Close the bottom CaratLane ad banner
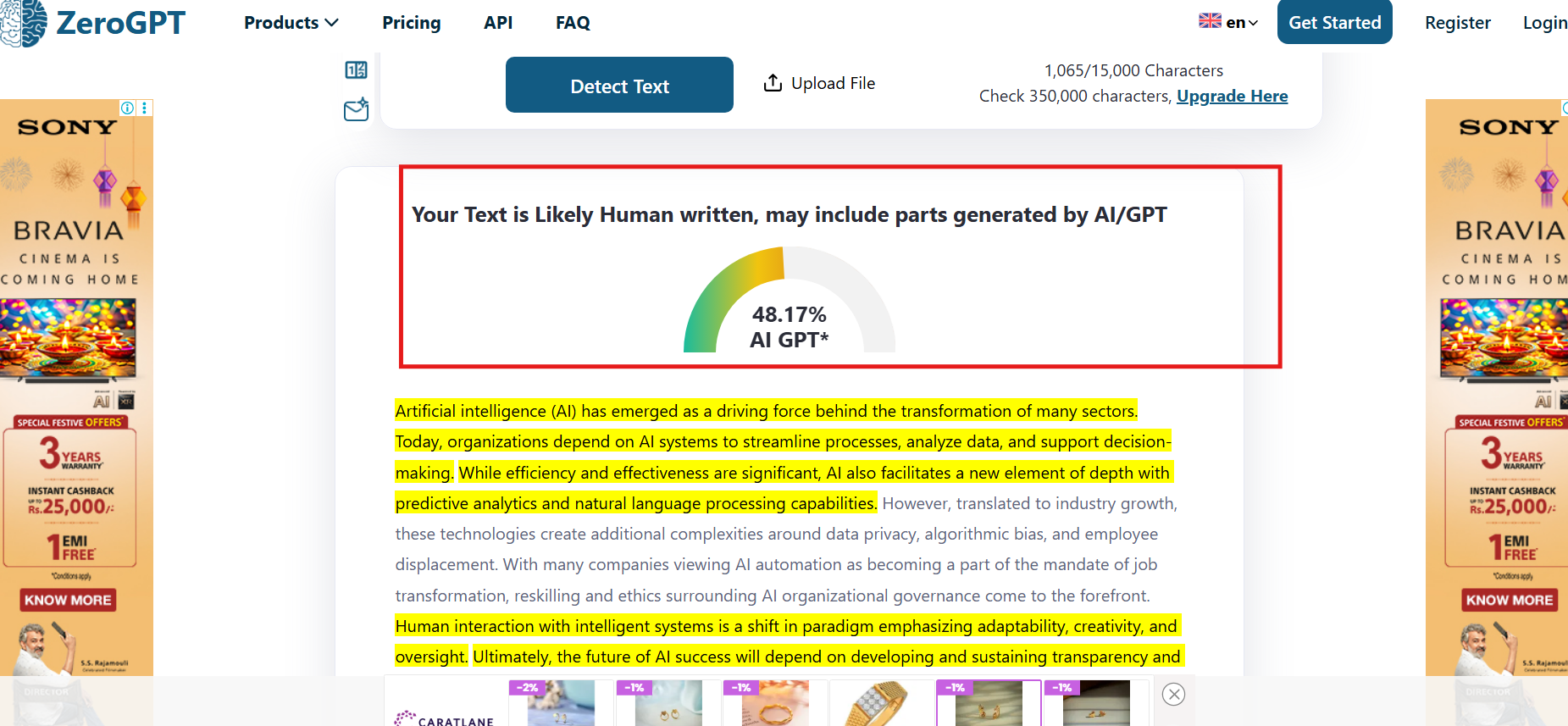 1173,695
